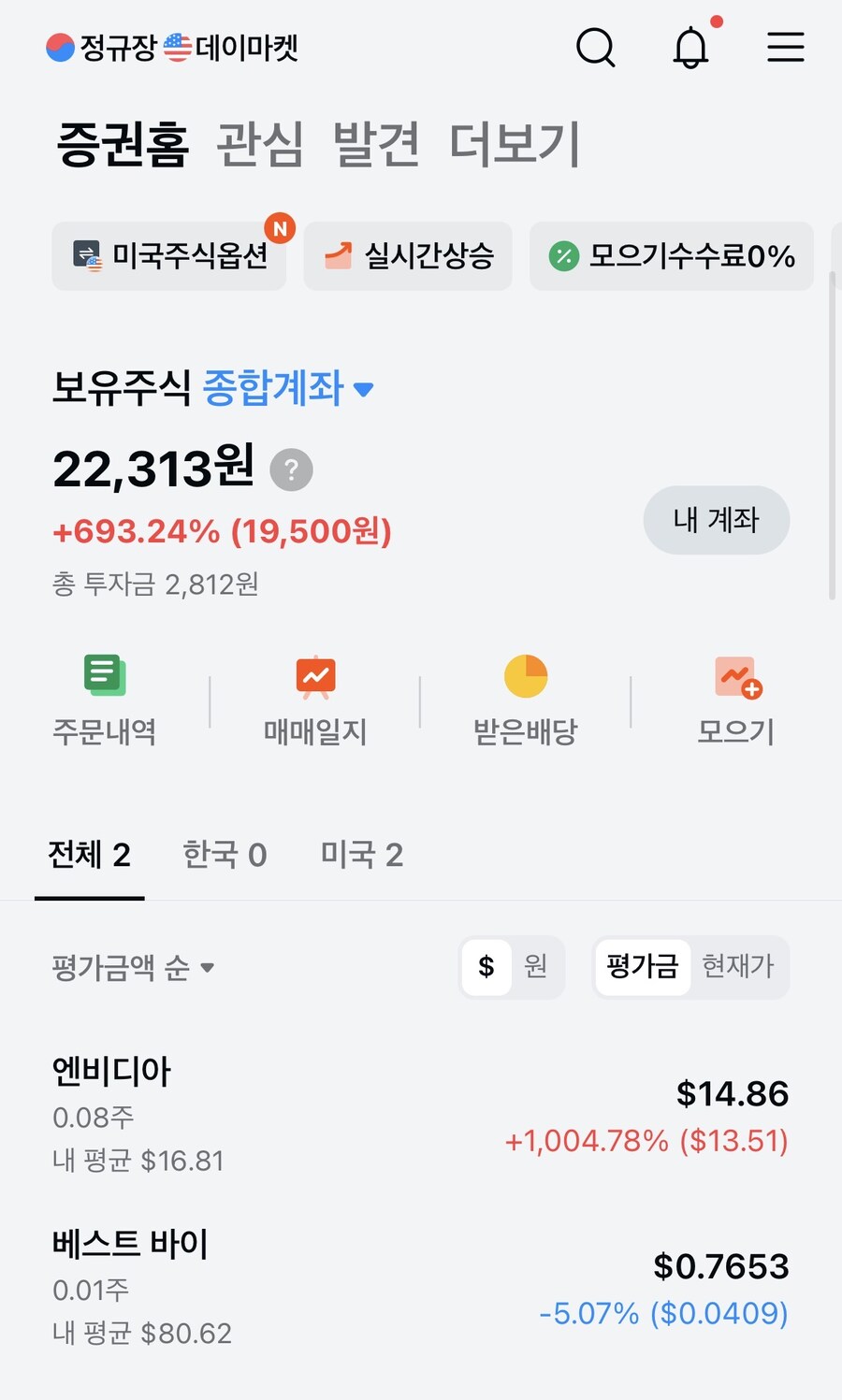
Task: Open 모으기 accumulate icon
Action: pyautogui.click(x=736, y=677)
